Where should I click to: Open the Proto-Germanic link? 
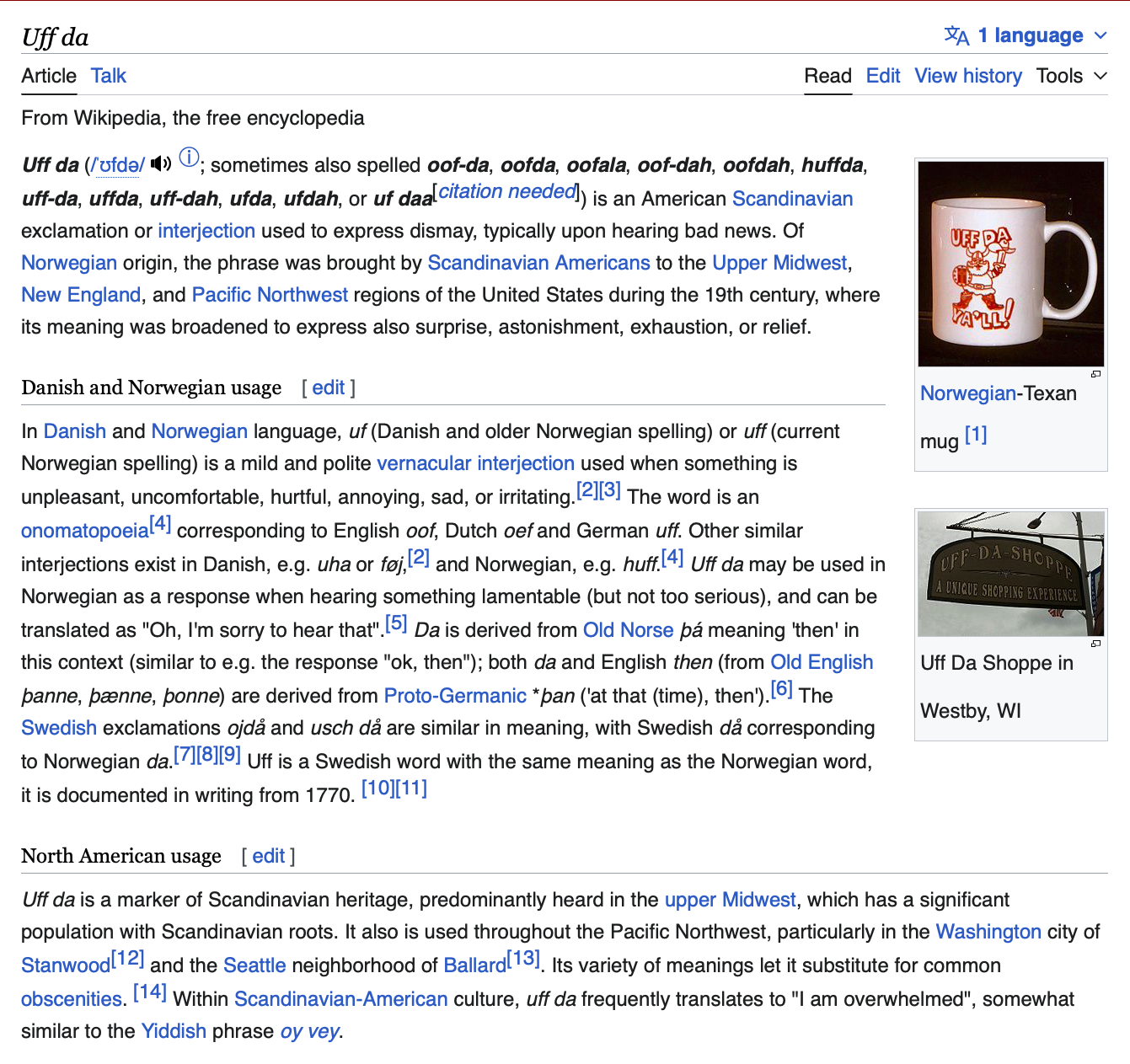click(x=454, y=696)
